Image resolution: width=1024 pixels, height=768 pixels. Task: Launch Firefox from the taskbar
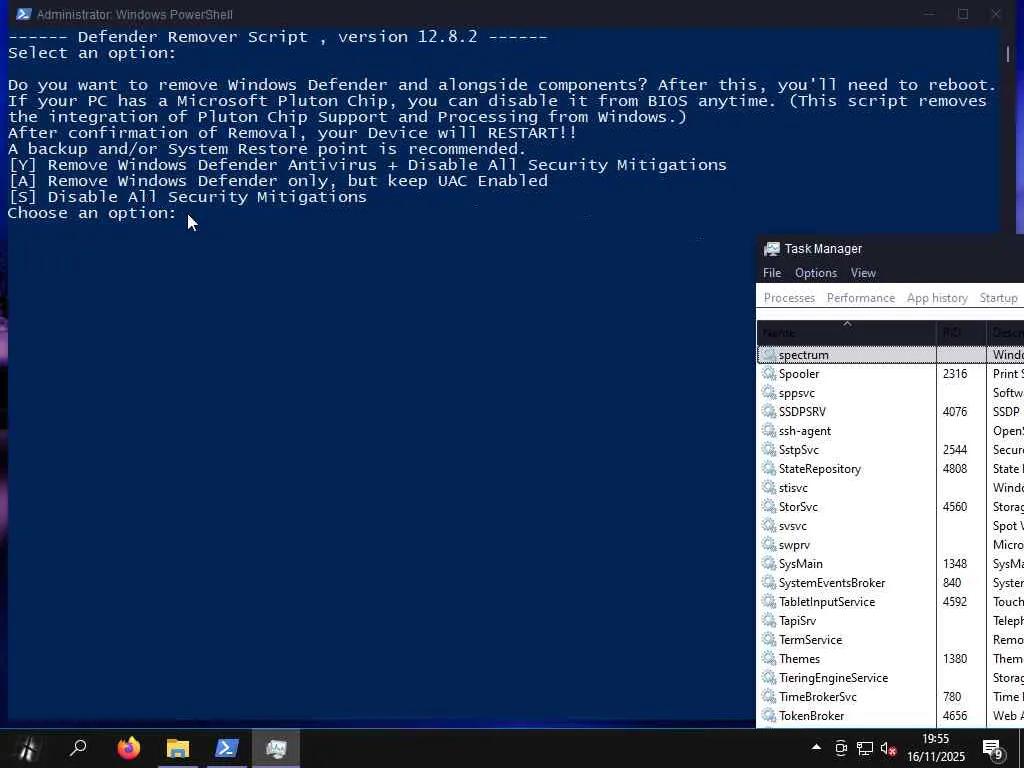129,748
